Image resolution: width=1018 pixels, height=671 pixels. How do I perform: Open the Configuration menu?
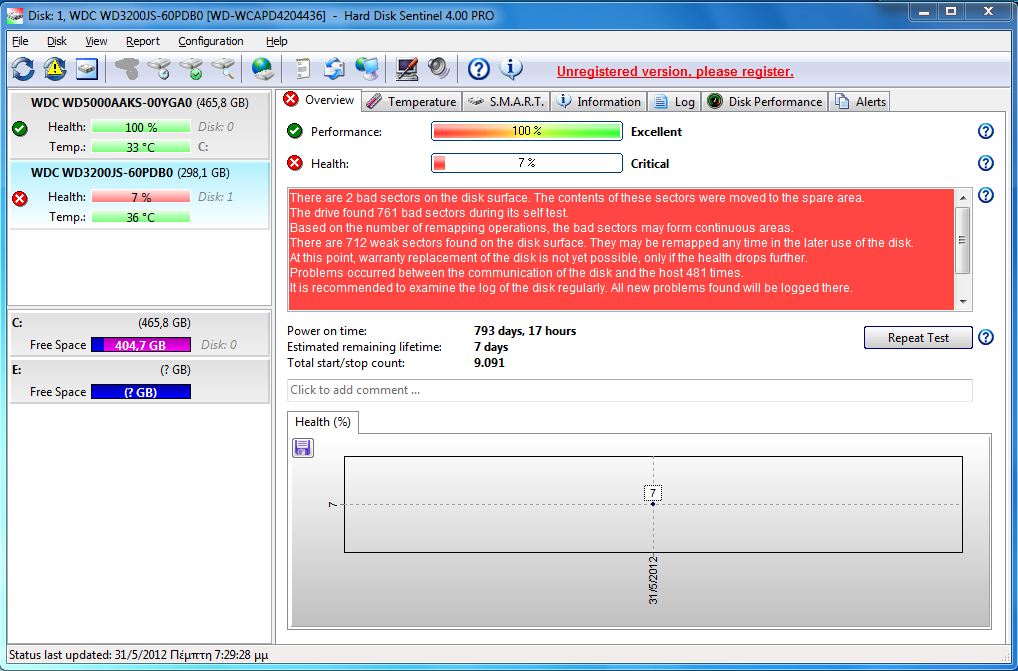click(x=211, y=41)
